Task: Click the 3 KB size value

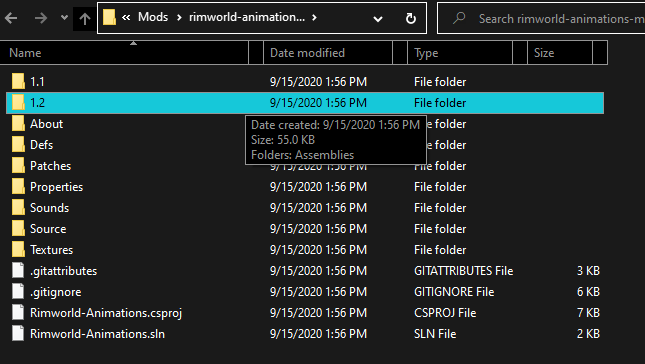Action: [x=588, y=271]
